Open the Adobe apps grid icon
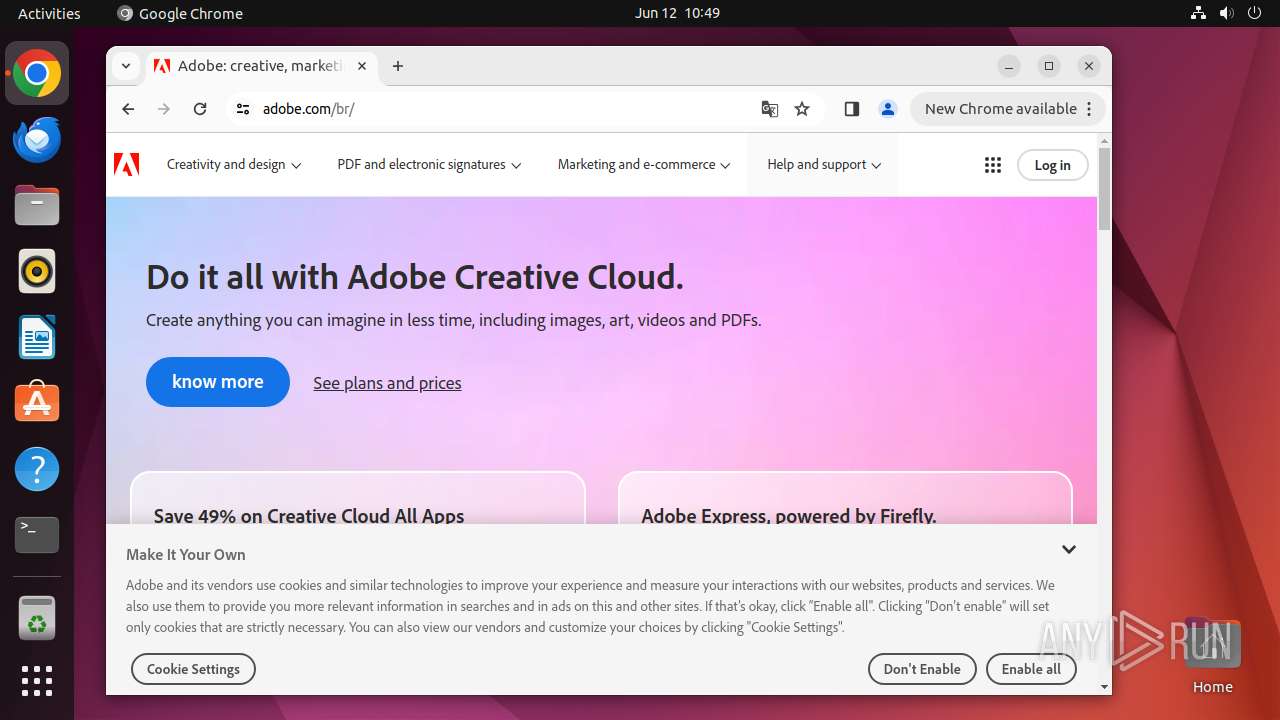Image resolution: width=1280 pixels, height=720 pixels. point(993,165)
